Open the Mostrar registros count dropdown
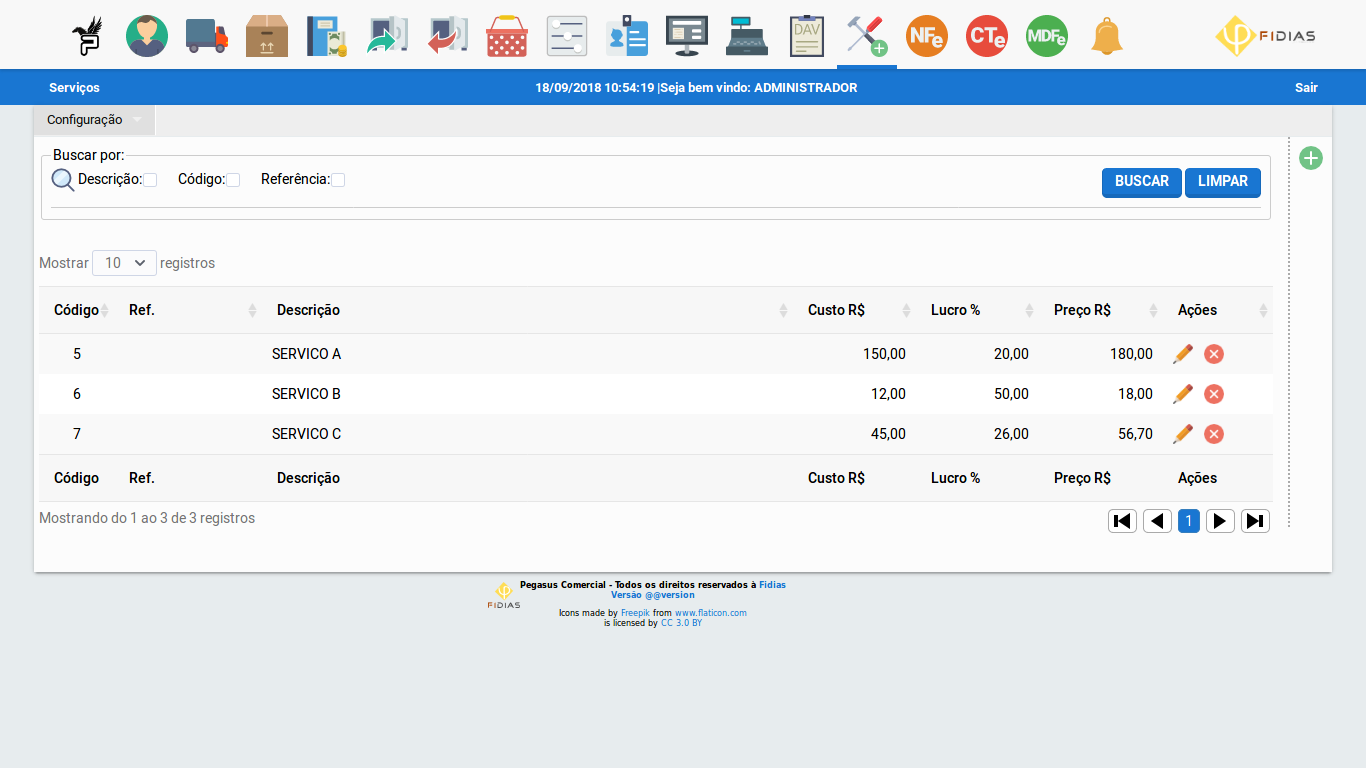 tap(124, 263)
